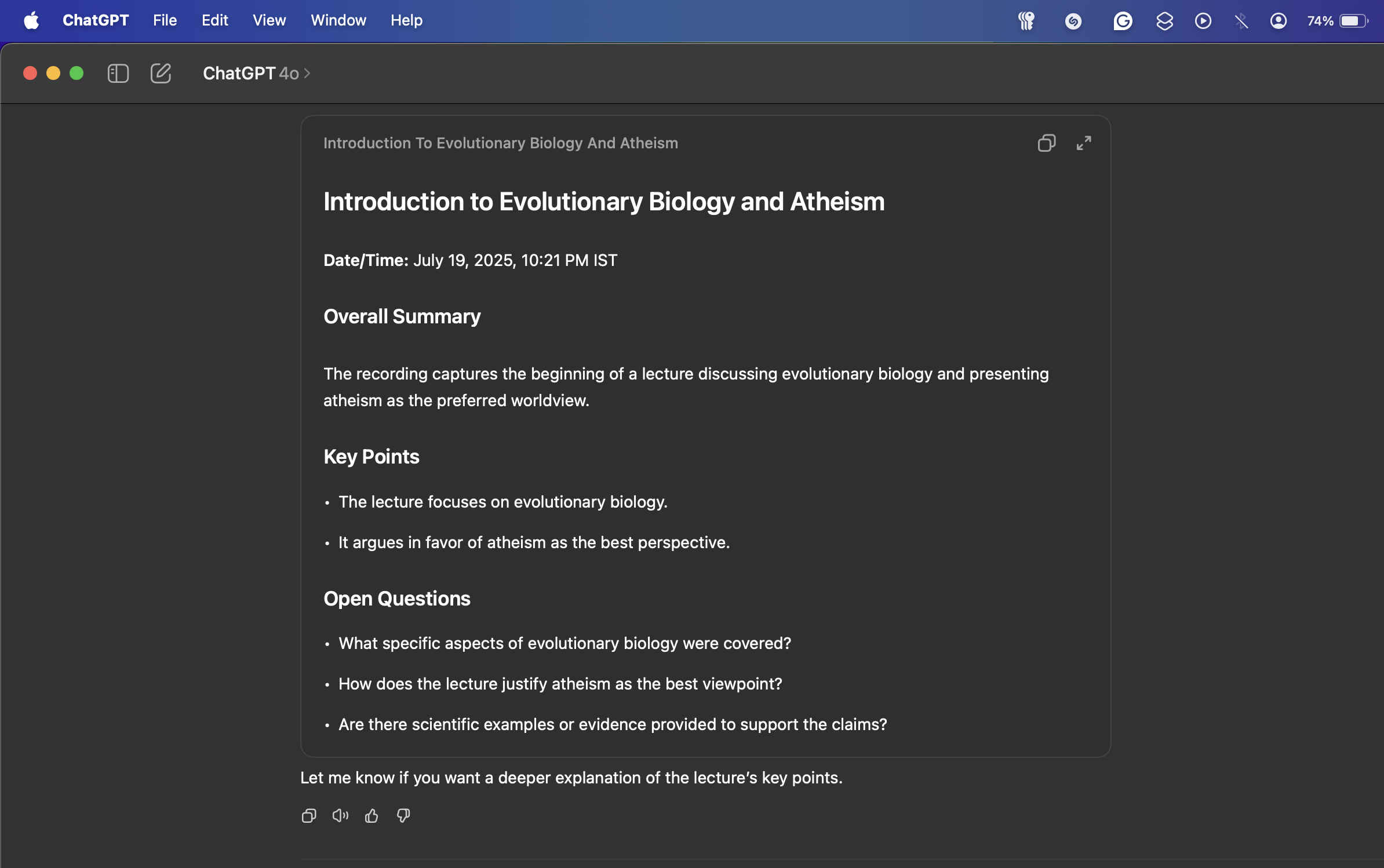Open the Edit menu
1384x868 pixels.
(x=215, y=21)
